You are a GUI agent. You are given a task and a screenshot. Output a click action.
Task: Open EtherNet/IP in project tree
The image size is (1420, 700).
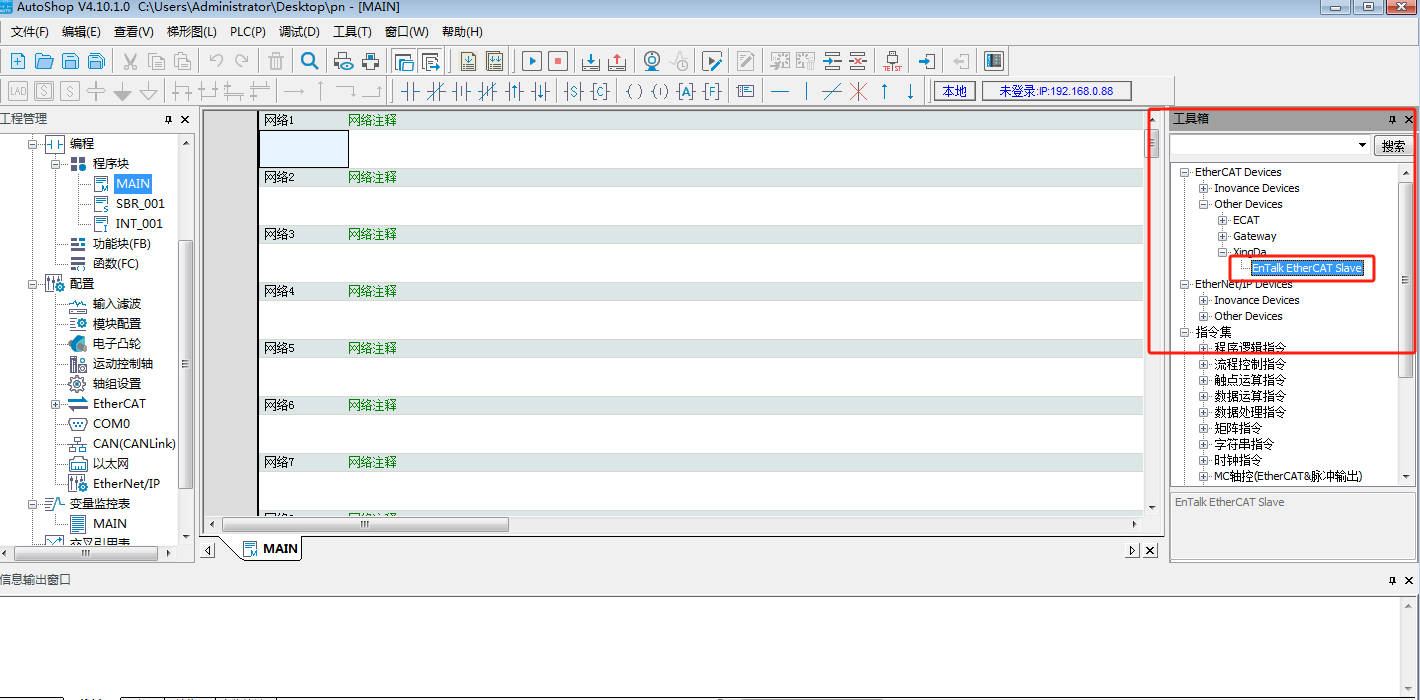pyautogui.click(x=126, y=484)
